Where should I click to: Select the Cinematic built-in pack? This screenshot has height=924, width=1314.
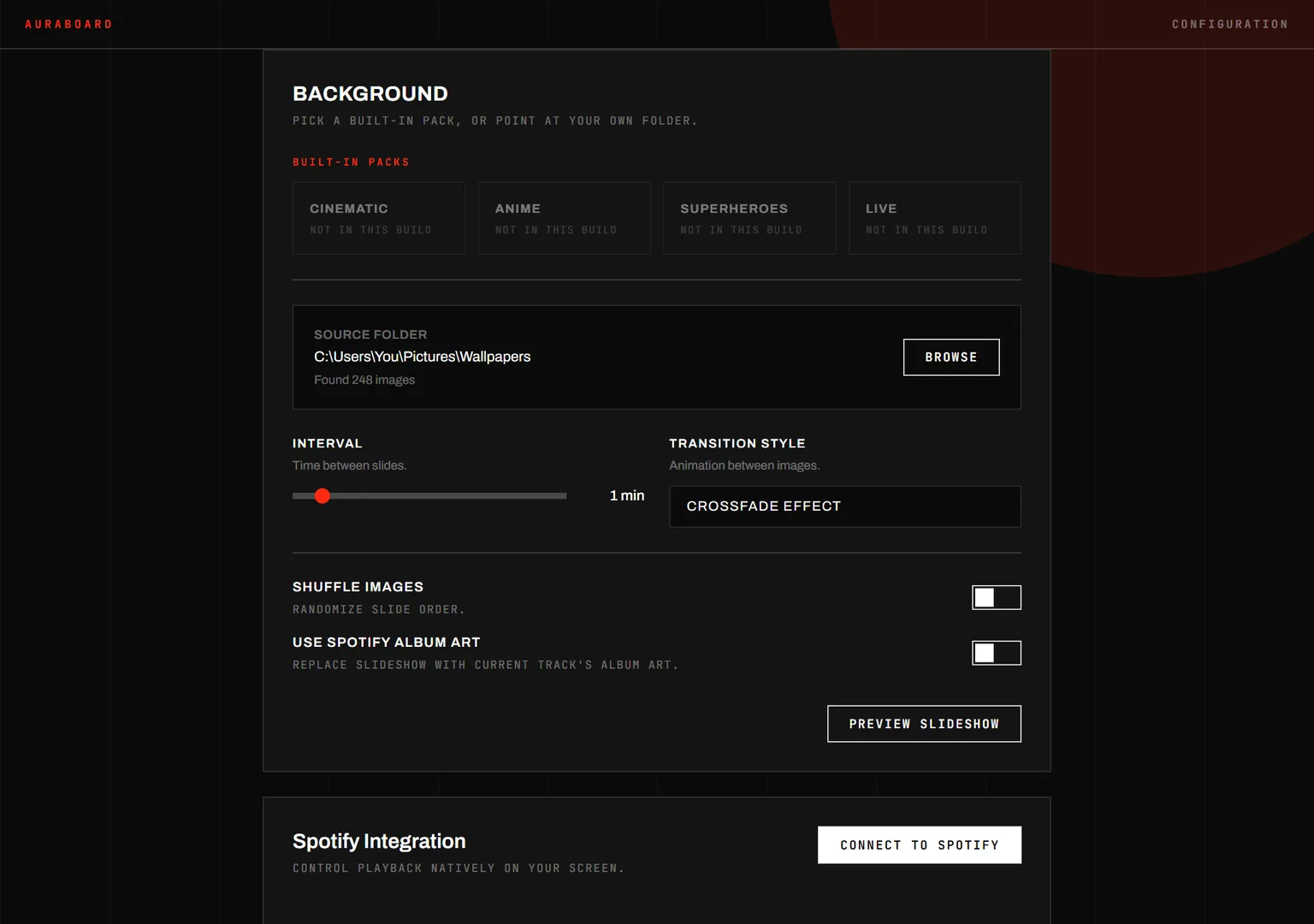tap(379, 218)
